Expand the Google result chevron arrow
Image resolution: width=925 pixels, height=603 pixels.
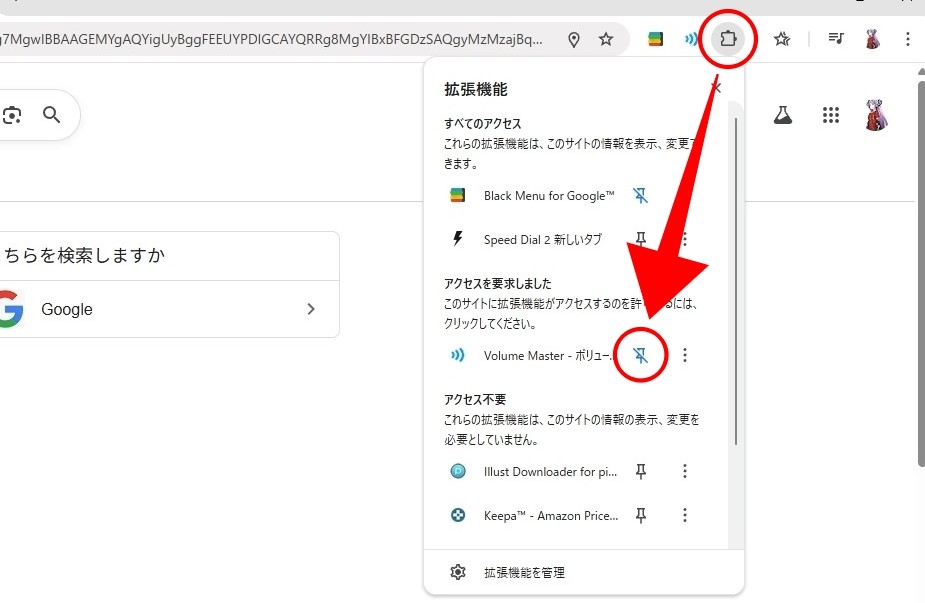[311, 309]
